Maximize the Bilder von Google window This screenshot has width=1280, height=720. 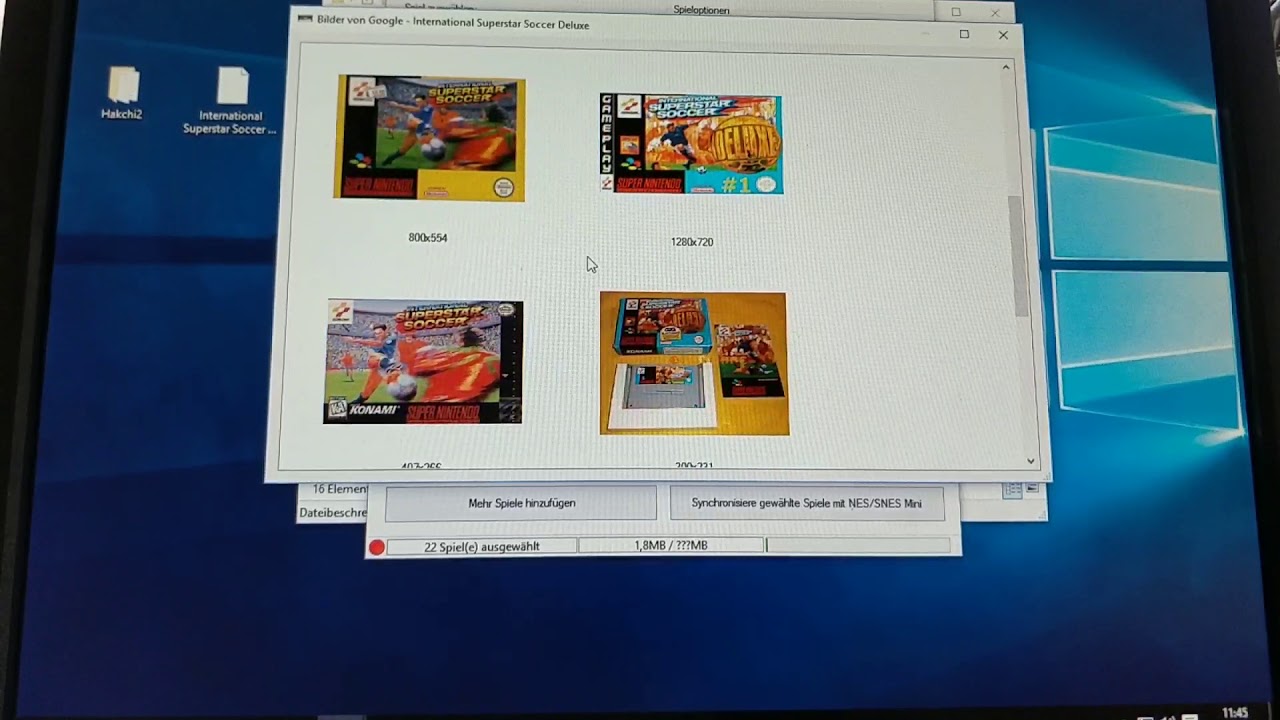point(964,34)
